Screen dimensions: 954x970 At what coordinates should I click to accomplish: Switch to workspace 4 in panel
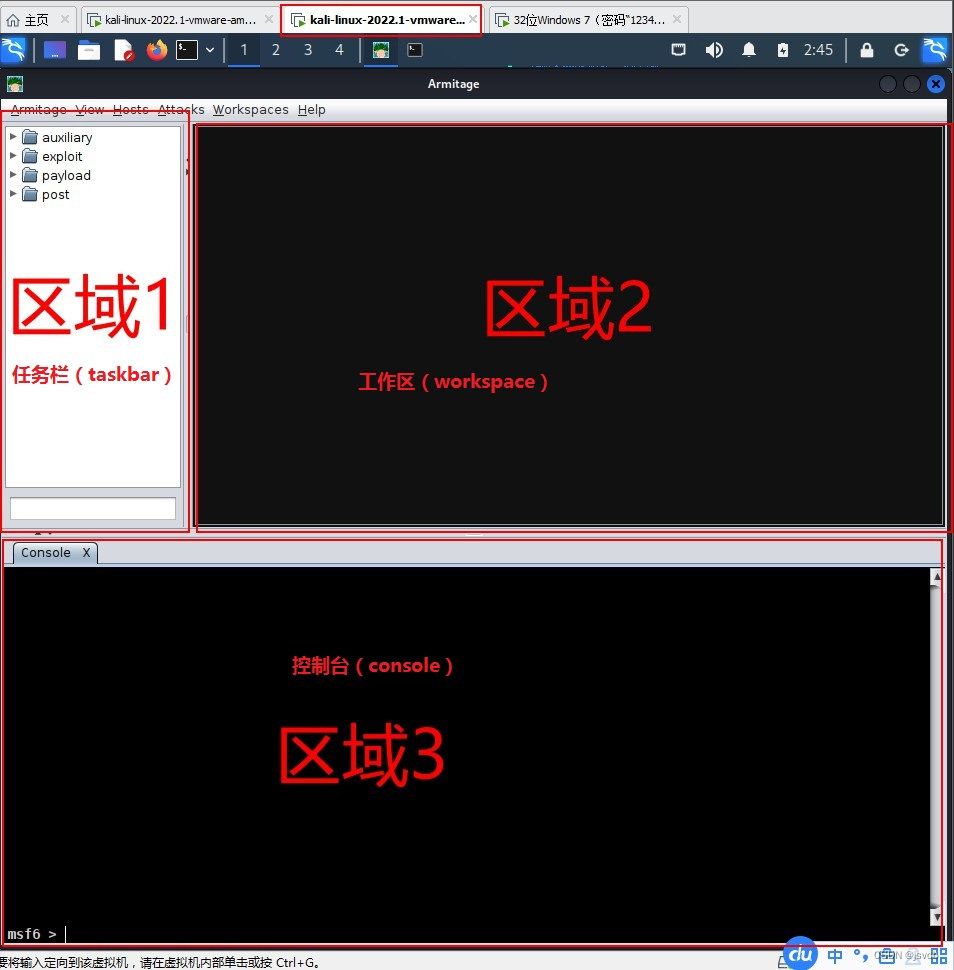coord(339,50)
